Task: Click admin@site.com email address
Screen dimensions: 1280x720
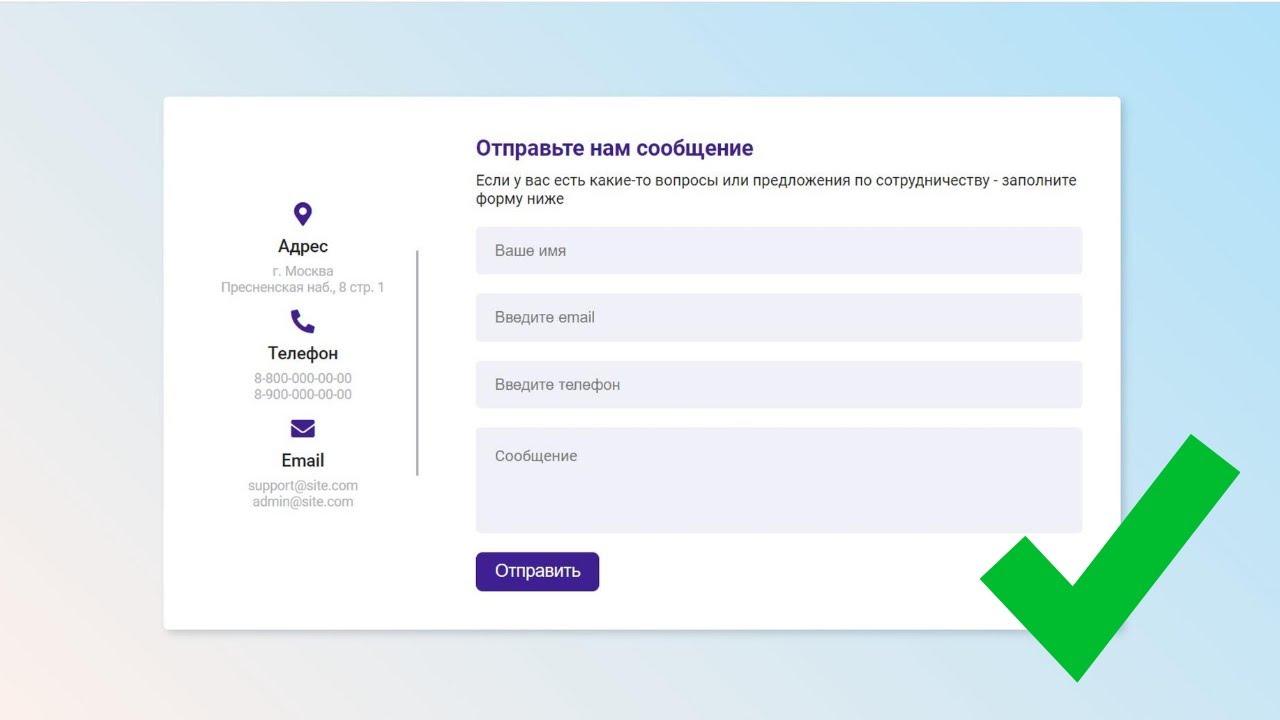Action: pyautogui.click(x=303, y=501)
